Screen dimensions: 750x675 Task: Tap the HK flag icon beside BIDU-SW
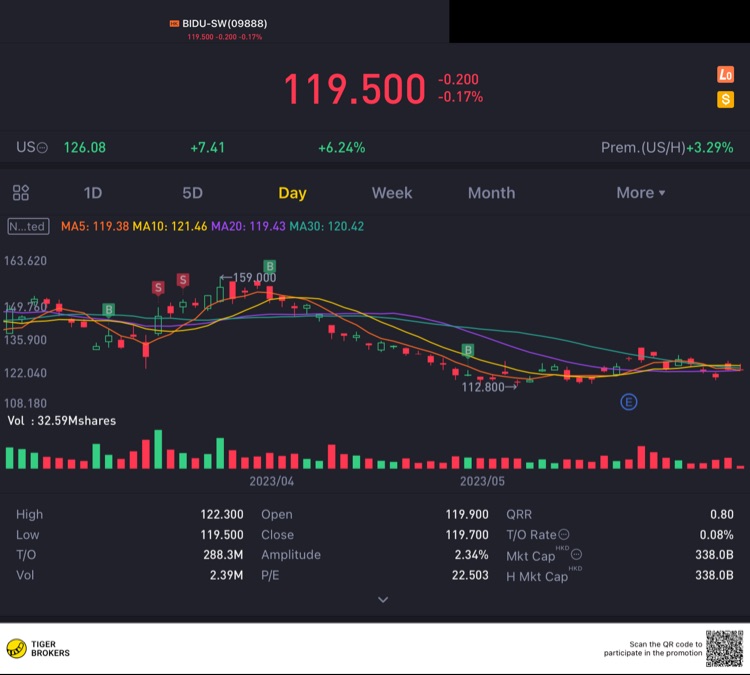point(174,23)
